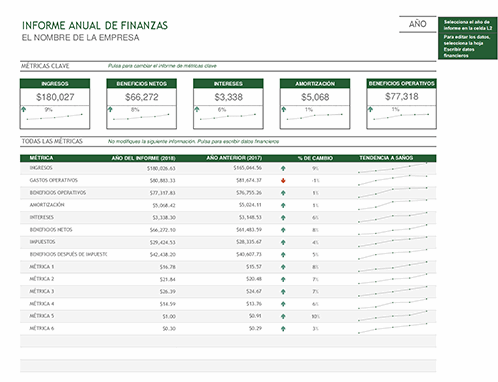Click the $165,044.56 cell
Screen dimensions: 498x382
tap(247, 168)
